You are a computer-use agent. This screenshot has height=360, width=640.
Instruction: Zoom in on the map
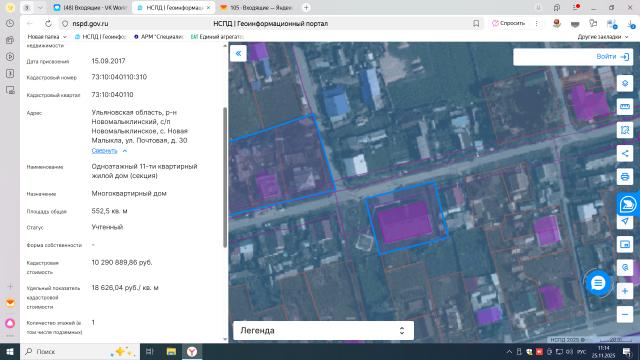click(625, 291)
